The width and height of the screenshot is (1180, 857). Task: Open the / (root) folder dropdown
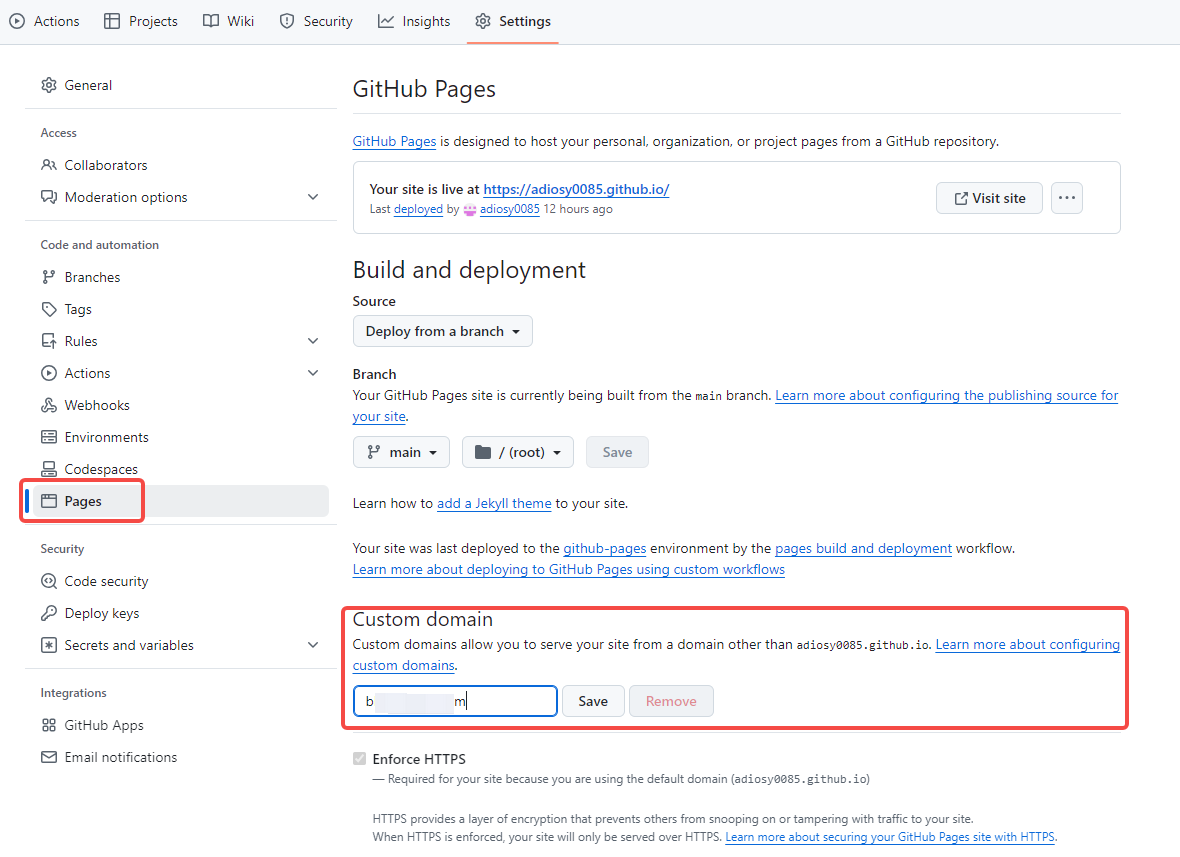click(x=518, y=452)
